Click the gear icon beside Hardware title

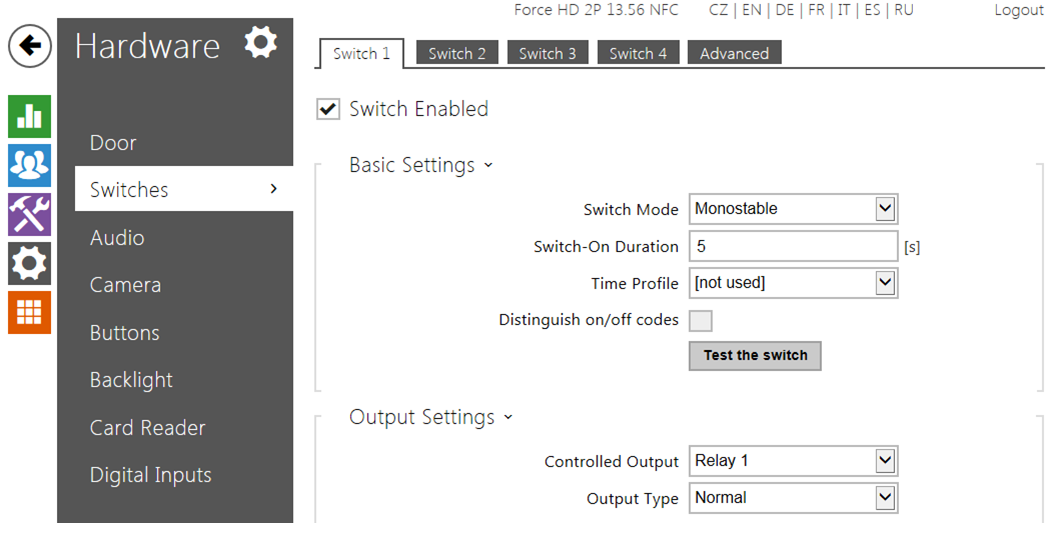[261, 44]
